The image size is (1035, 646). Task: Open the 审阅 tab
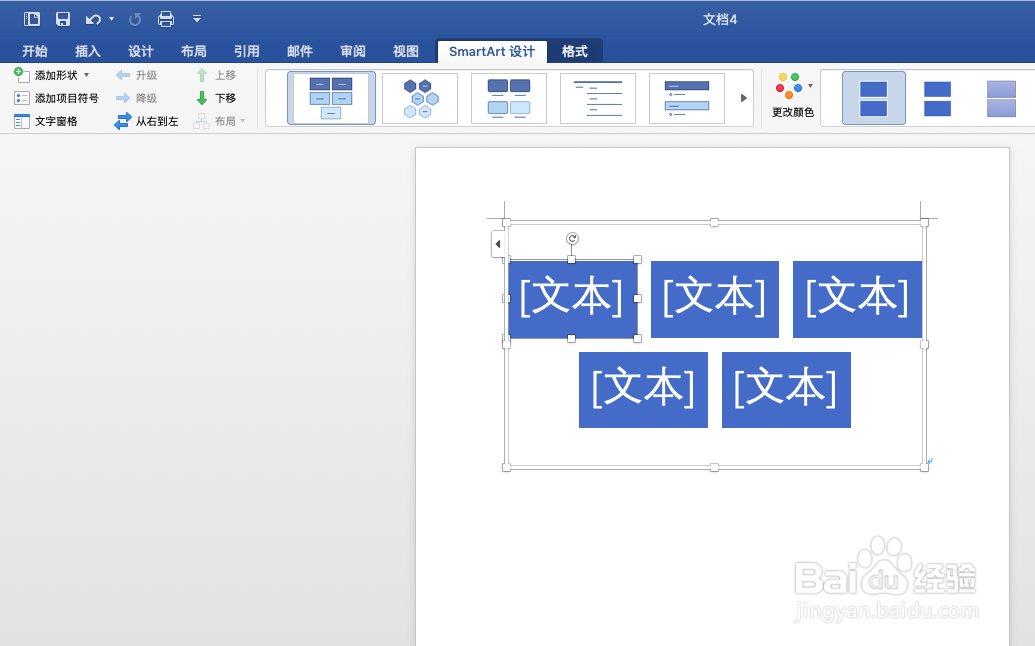tap(352, 51)
